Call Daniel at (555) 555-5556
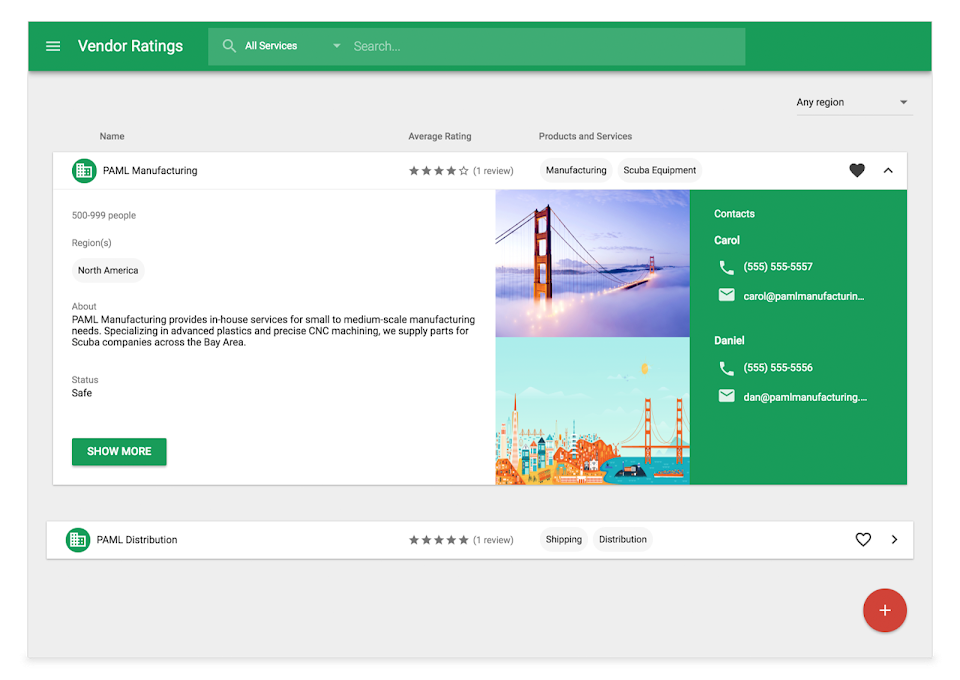Screen dimensions: 960x680 [778, 368]
